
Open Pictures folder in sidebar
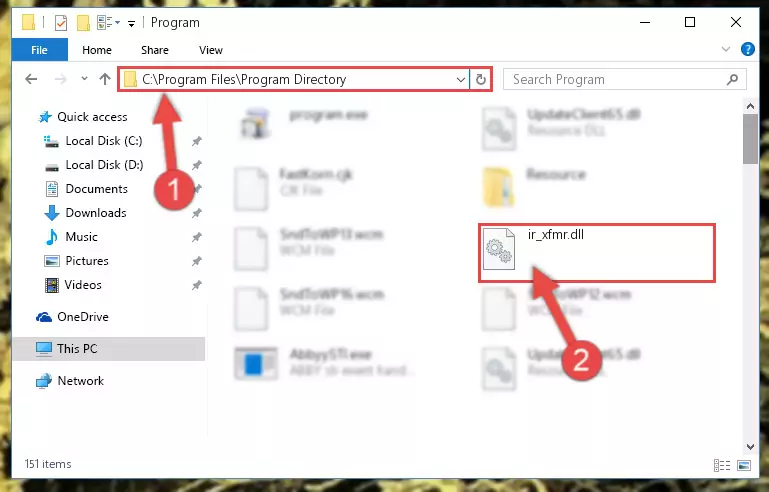(87, 261)
